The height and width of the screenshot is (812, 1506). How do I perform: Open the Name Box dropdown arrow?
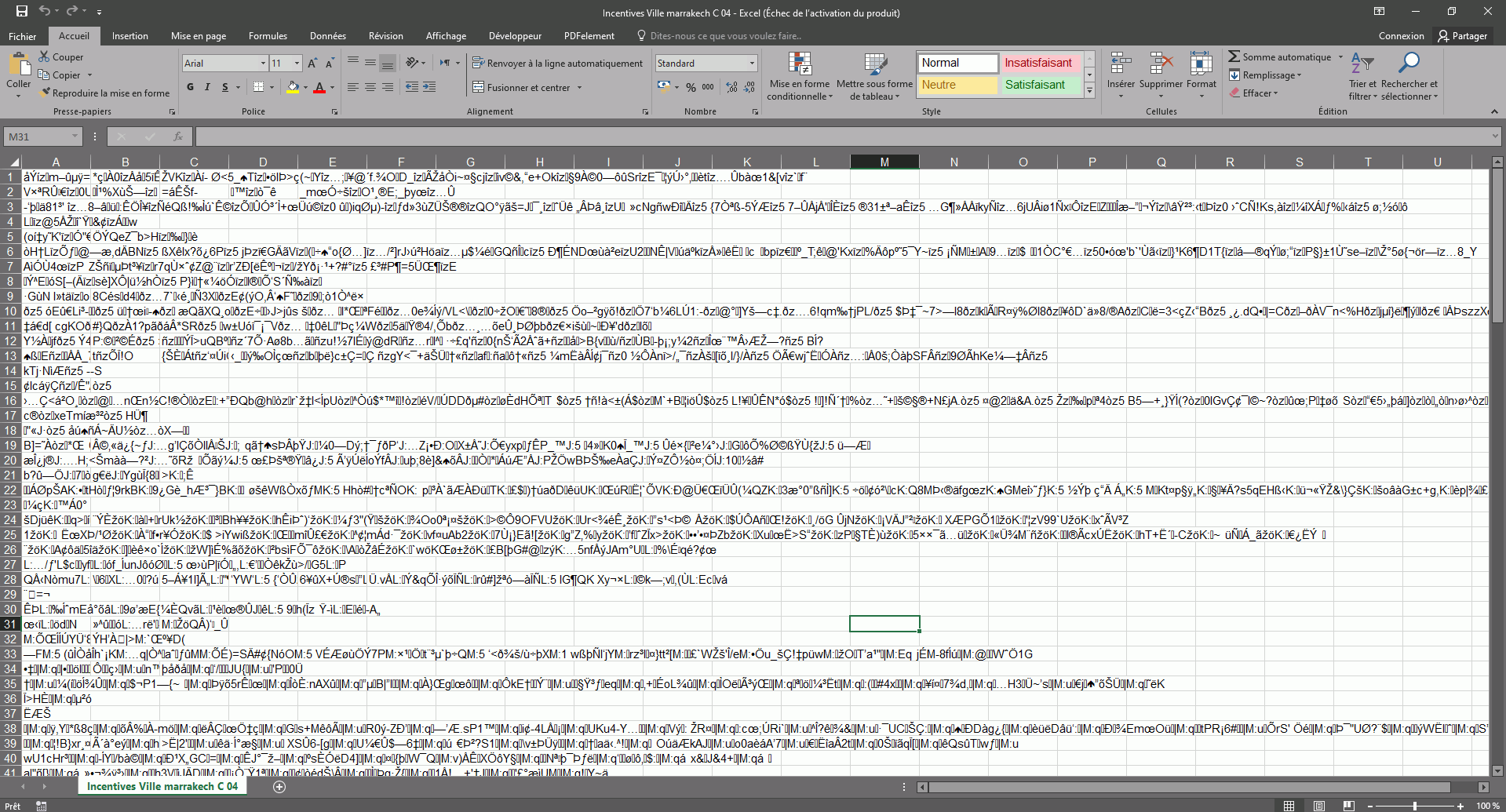[75, 137]
